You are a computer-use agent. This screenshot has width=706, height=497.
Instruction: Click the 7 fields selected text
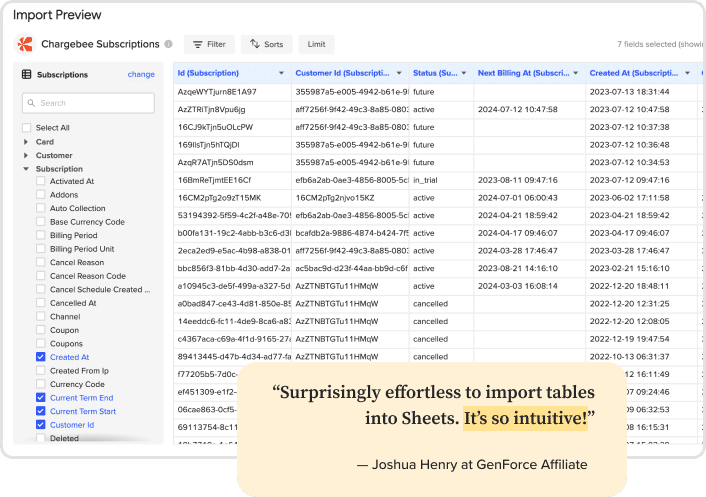(x=659, y=44)
